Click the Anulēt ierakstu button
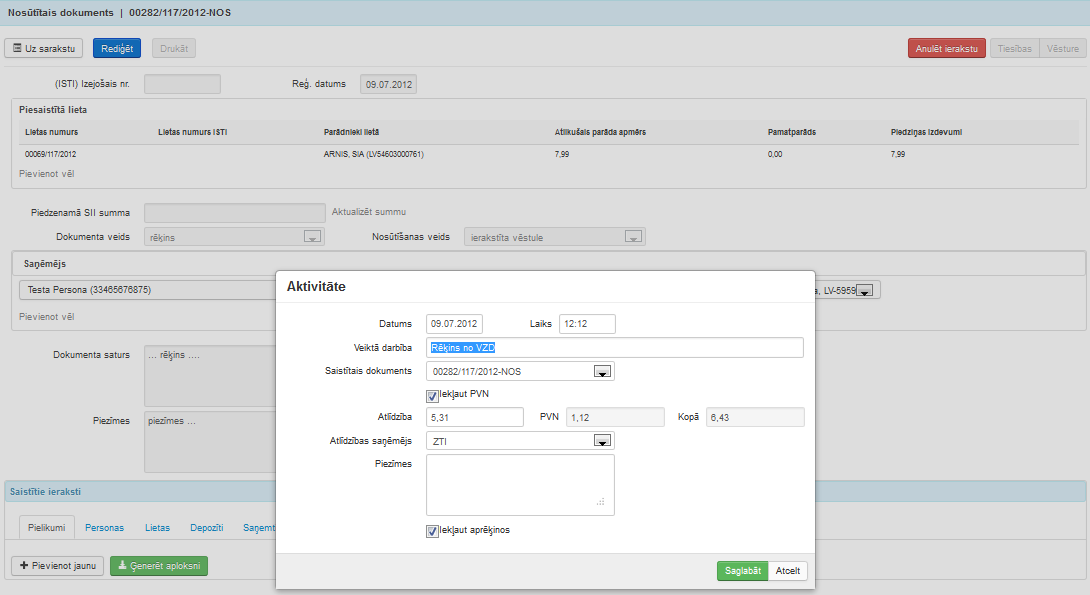 [946, 48]
